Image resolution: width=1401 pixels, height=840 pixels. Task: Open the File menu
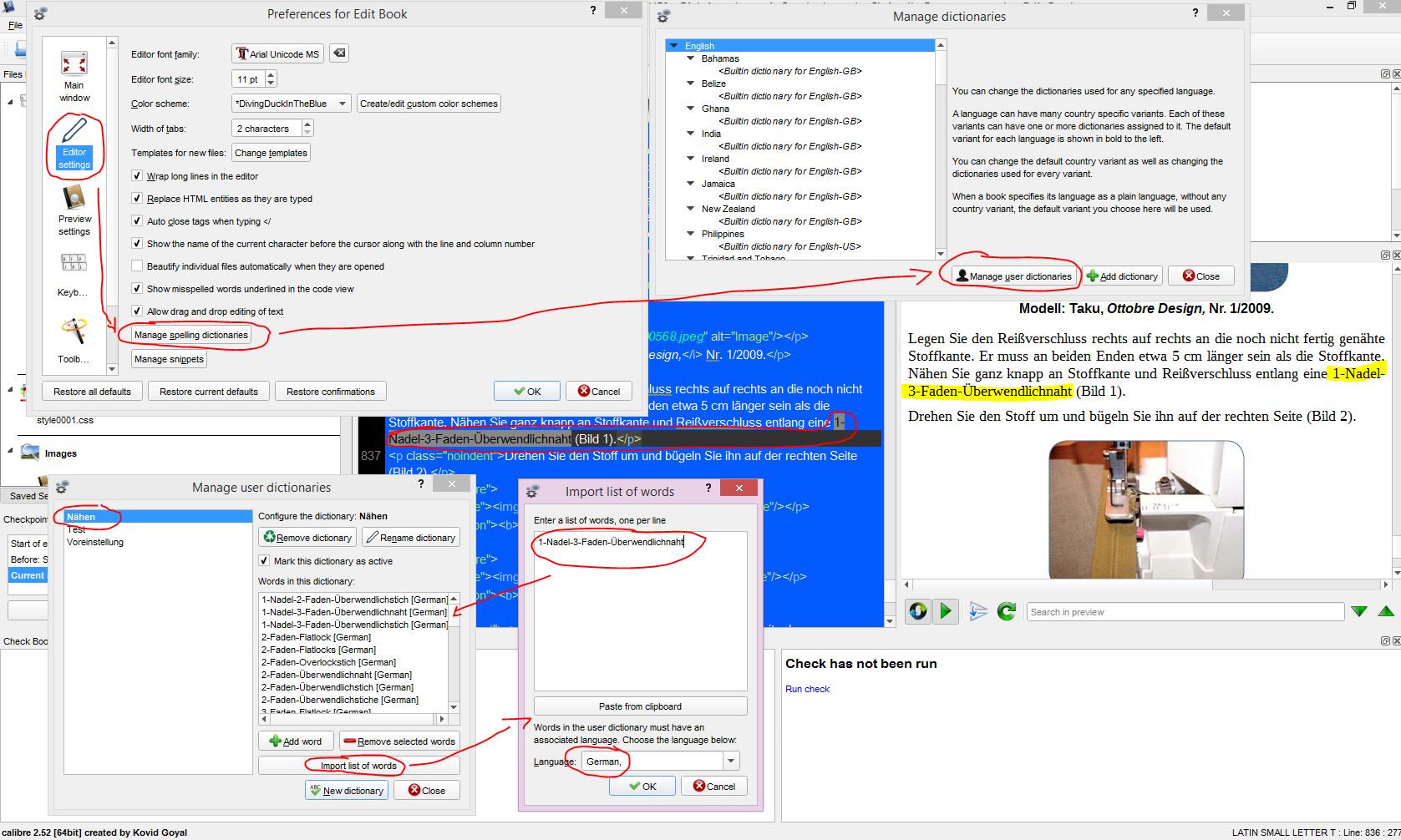coord(15,25)
